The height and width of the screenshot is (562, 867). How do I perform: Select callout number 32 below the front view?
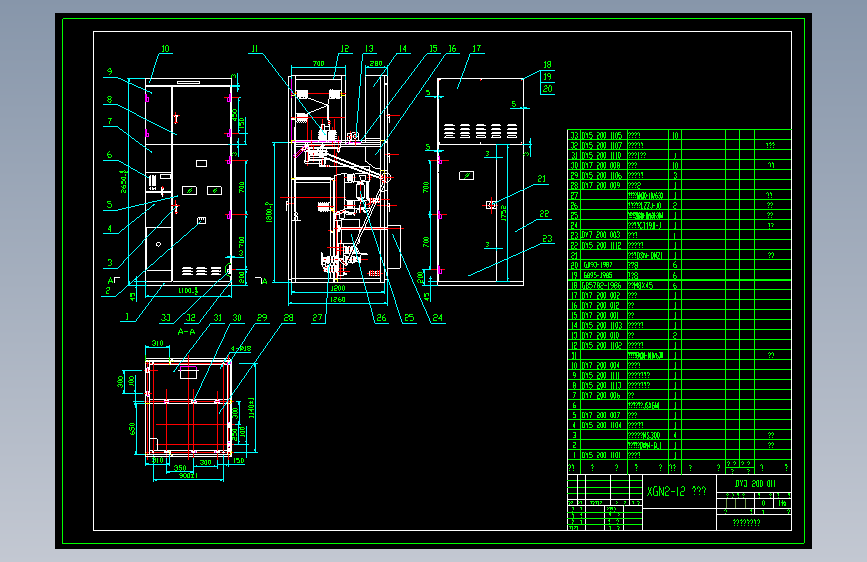pyautogui.click(x=191, y=318)
